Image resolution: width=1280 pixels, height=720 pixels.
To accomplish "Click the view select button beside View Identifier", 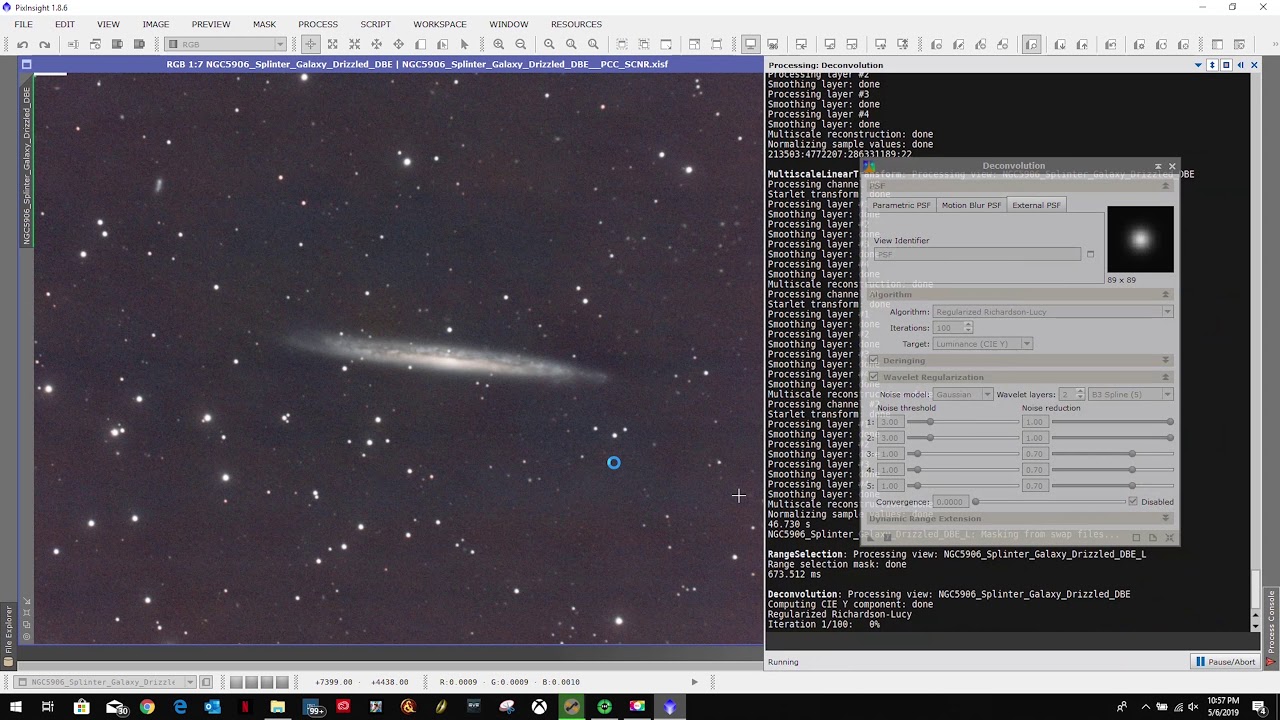I will (1090, 254).
